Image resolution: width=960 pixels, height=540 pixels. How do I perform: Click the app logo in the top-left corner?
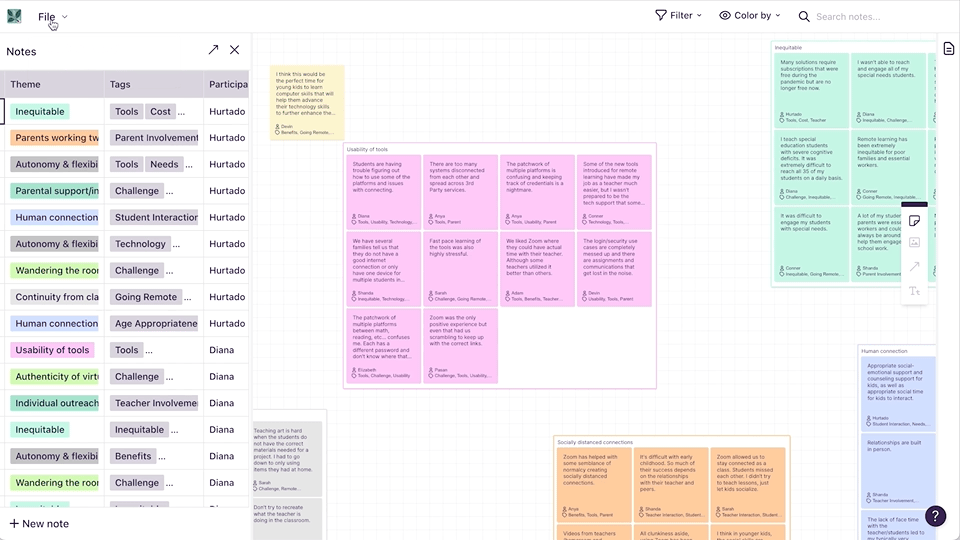(x=14, y=17)
